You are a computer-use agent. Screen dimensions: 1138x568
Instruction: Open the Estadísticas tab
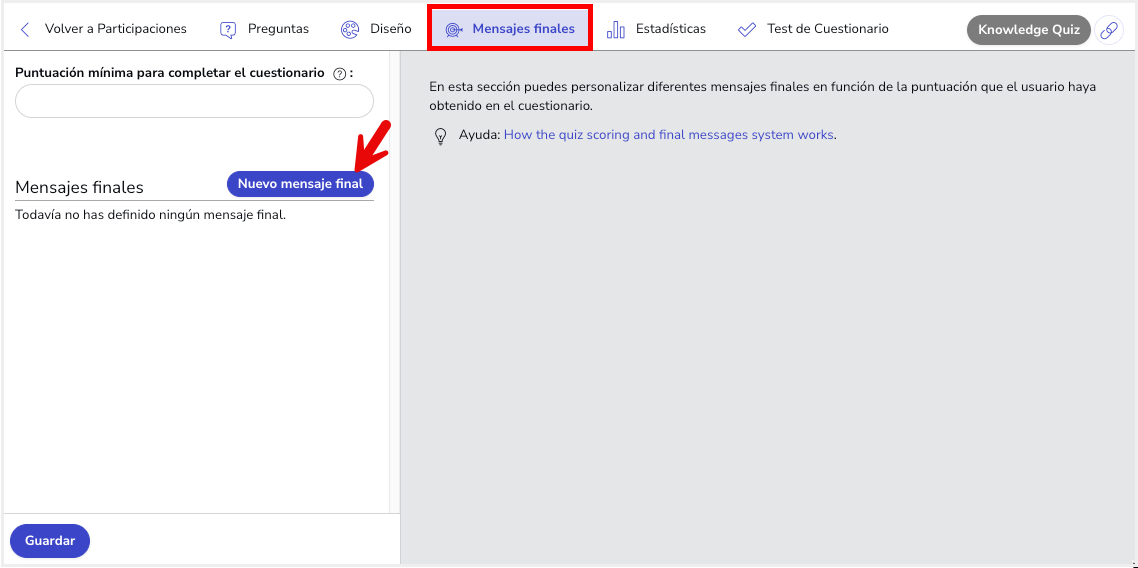[656, 29]
